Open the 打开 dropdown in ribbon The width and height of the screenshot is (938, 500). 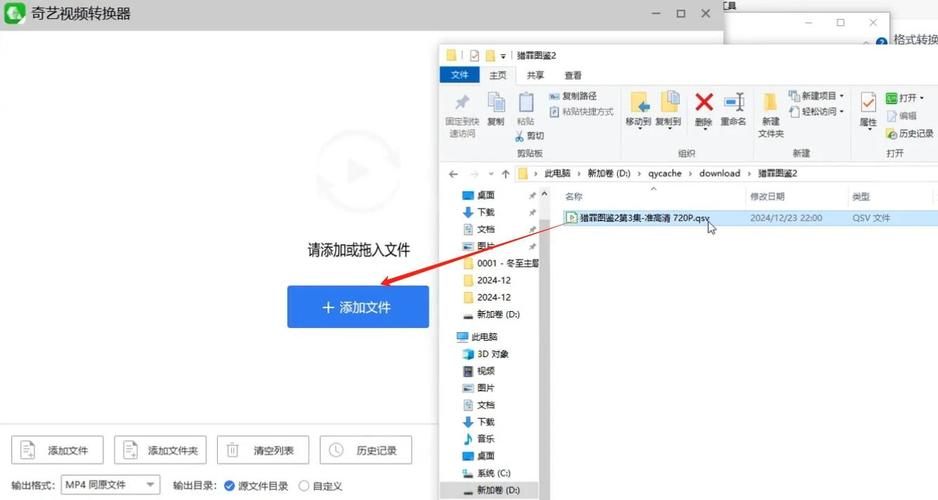[x=905, y=97]
